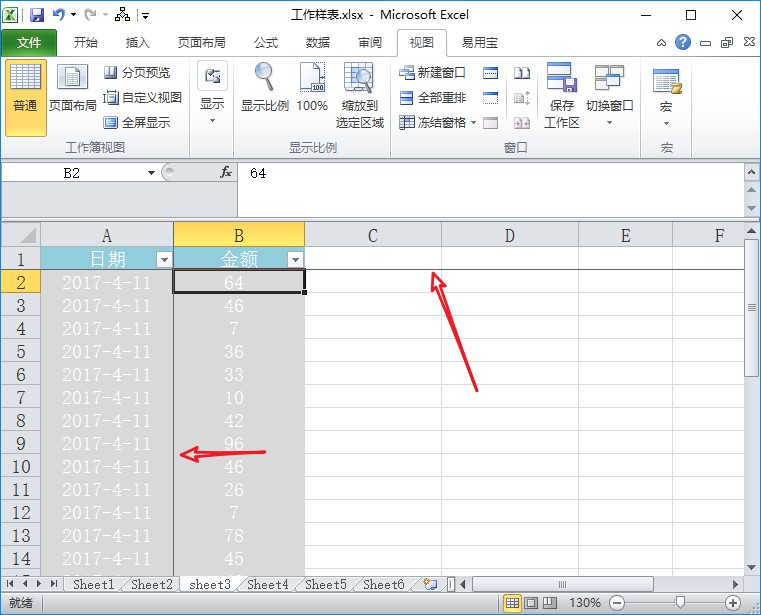Switch to the 页面布局 ribbon tab
Image resolution: width=761 pixels, height=615 pixels.
click(x=201, y=43)
